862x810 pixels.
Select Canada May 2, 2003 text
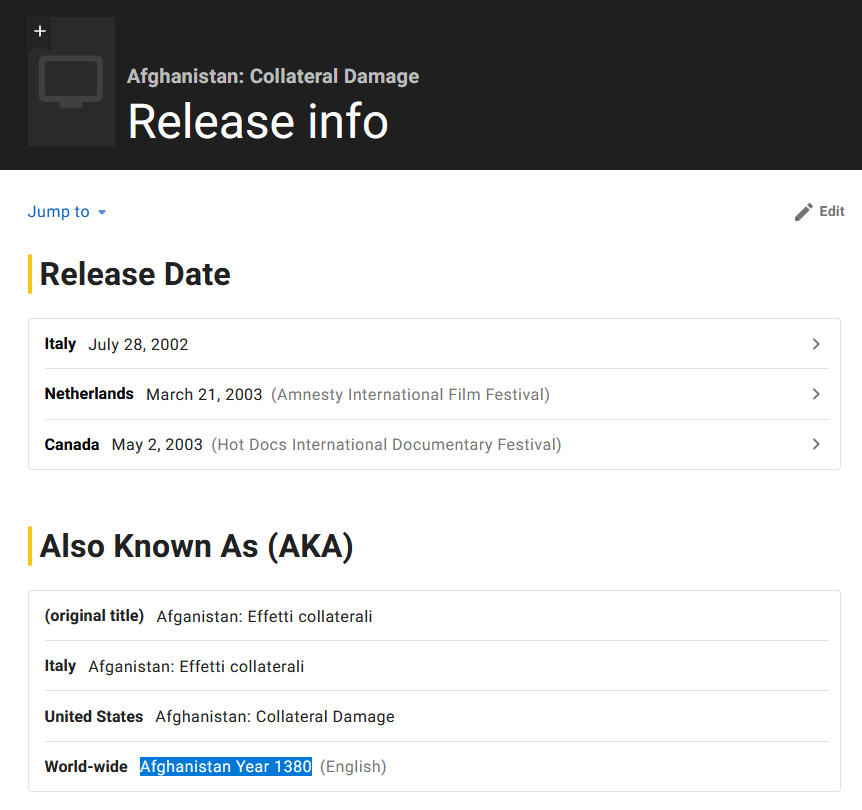click(x=157, y=444)
